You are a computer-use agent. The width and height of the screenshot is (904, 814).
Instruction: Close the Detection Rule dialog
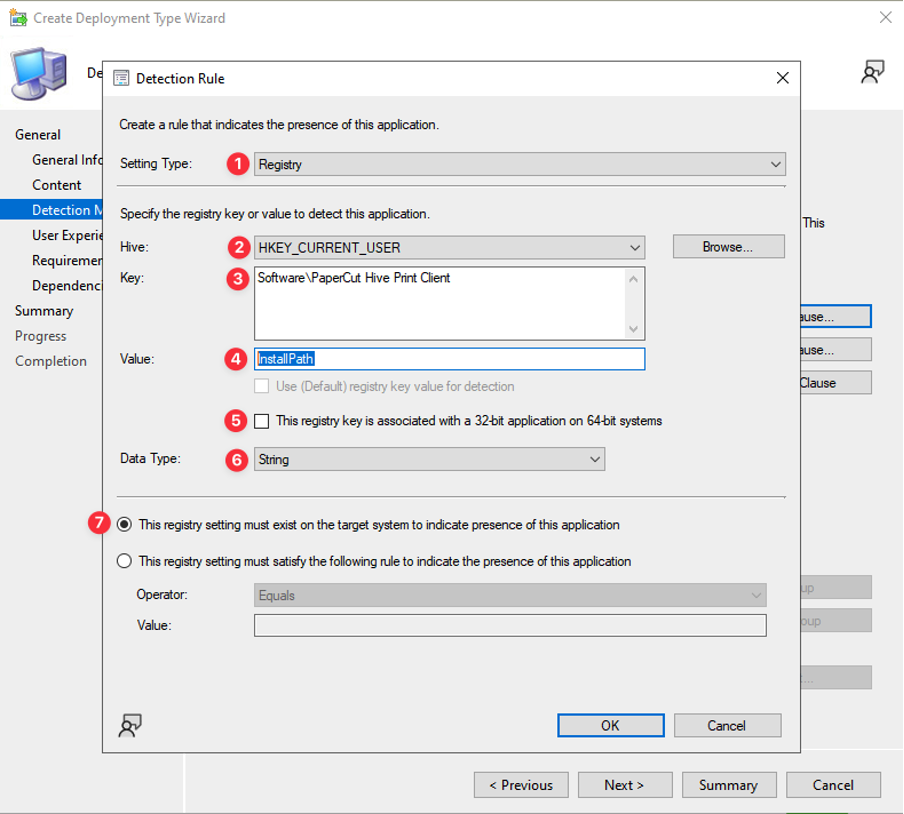tap(782, 78)
